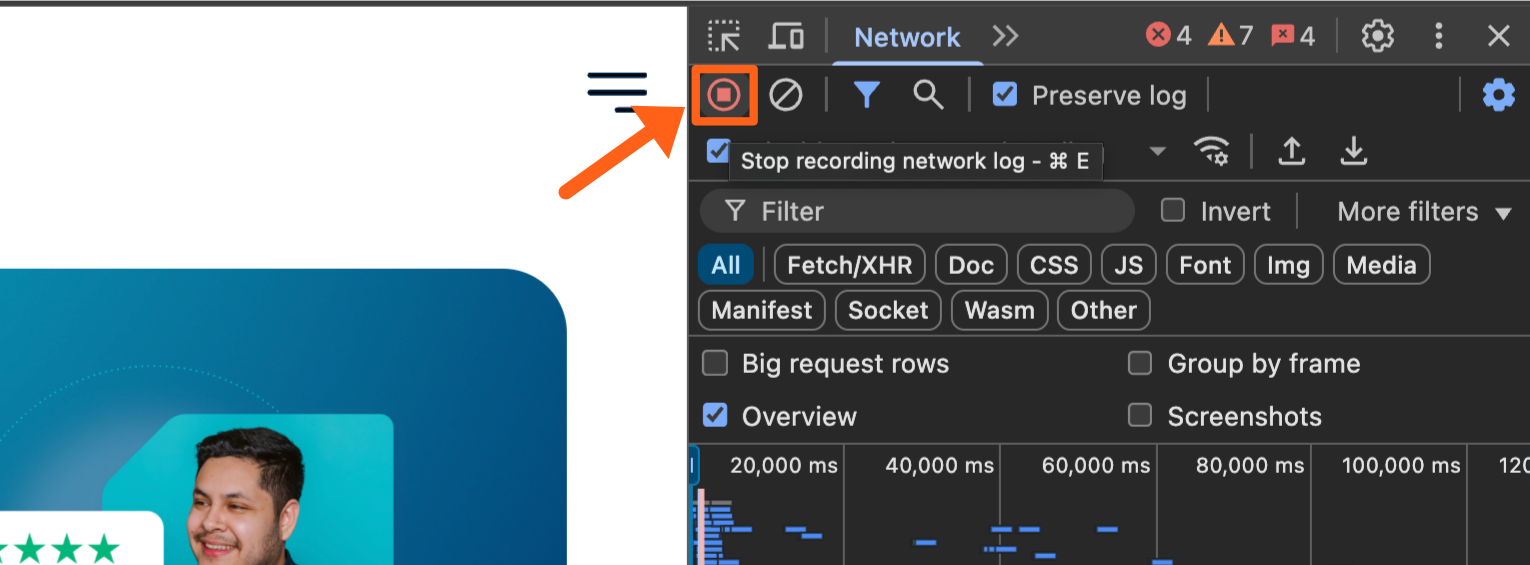Viewport: 1530px width, 565px height.
Task: Open network search with magnifier icon
Action: click(x=928, y=95)
